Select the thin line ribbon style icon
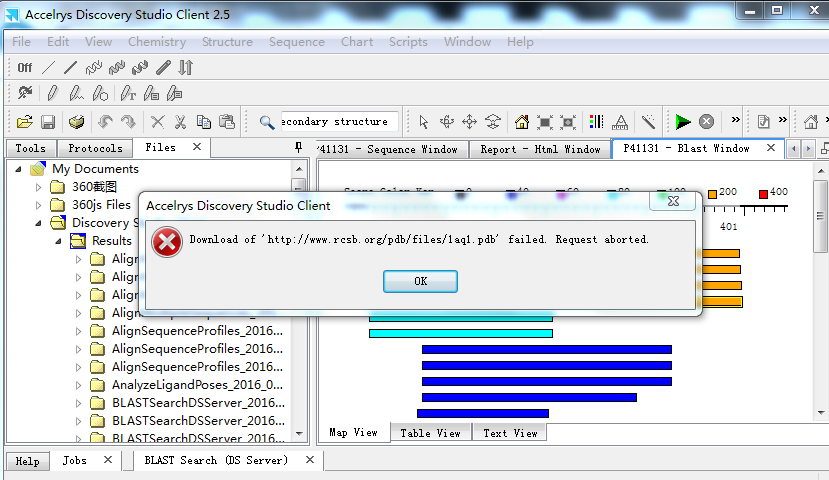 pyautogui.click(x=48, y=68)
